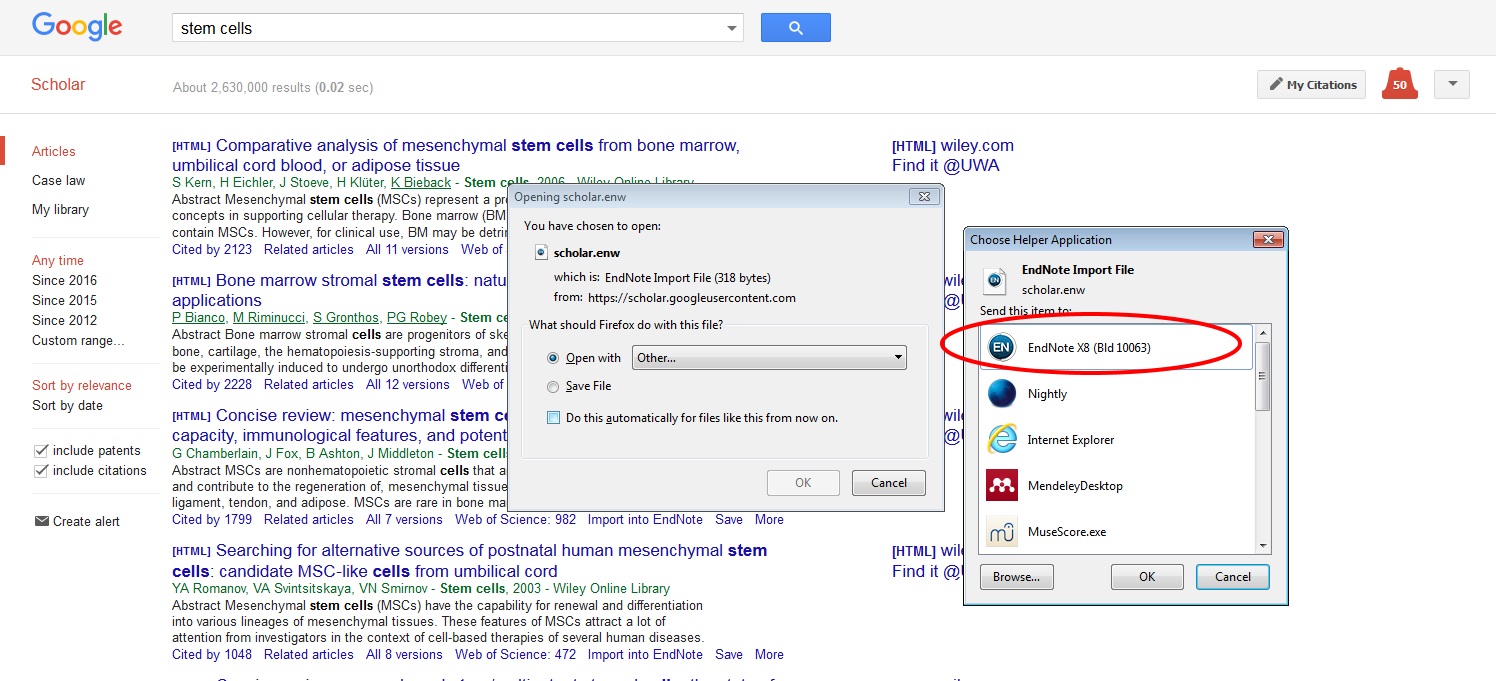Close the Choose Helper Application dialog
The image size is (1496, 681).
(1268, 240)
